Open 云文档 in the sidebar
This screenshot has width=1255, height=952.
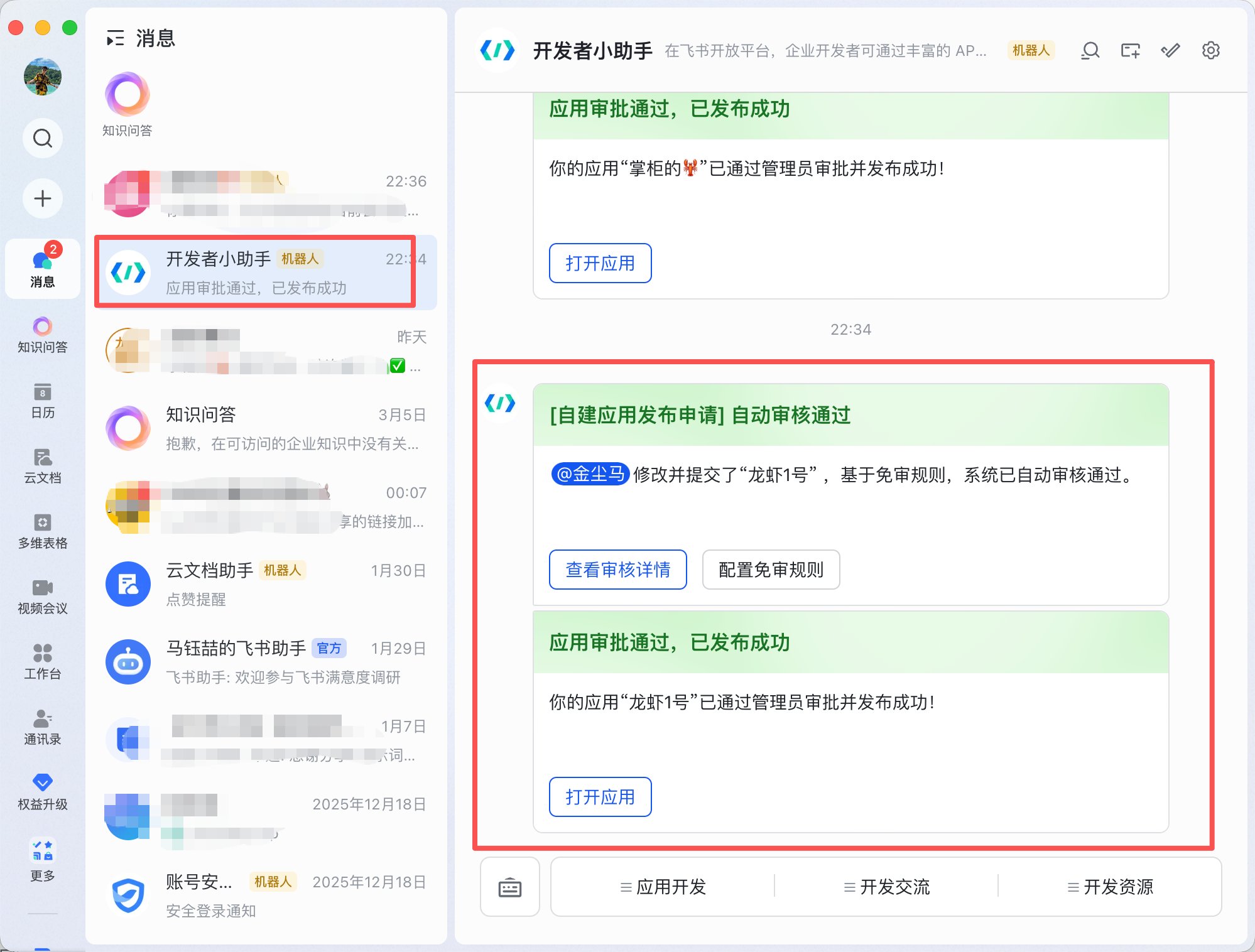[43, 466]
